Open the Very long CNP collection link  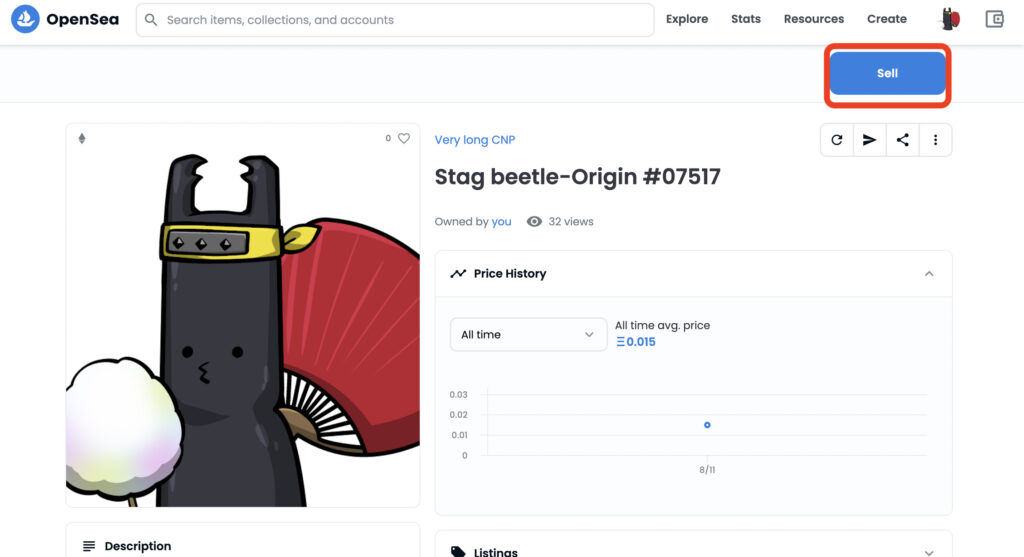(475, 140)
